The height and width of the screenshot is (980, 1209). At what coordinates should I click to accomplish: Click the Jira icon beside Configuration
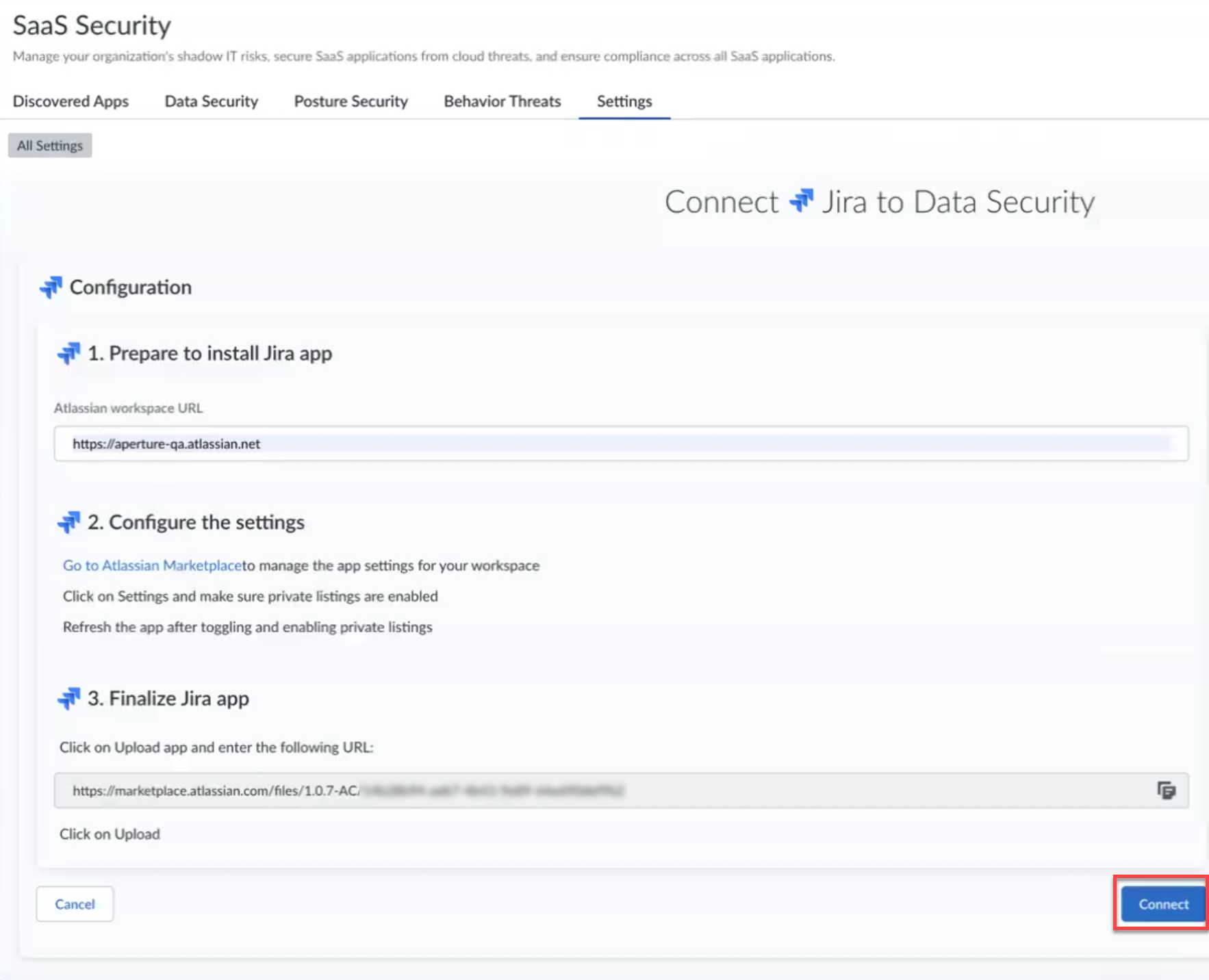[51, 287]
